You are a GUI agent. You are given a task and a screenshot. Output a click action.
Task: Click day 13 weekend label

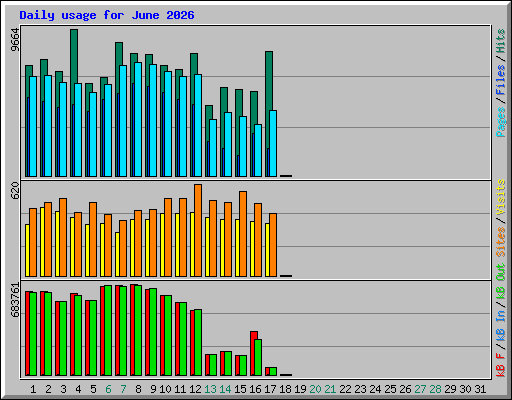[x=210, y=389]
